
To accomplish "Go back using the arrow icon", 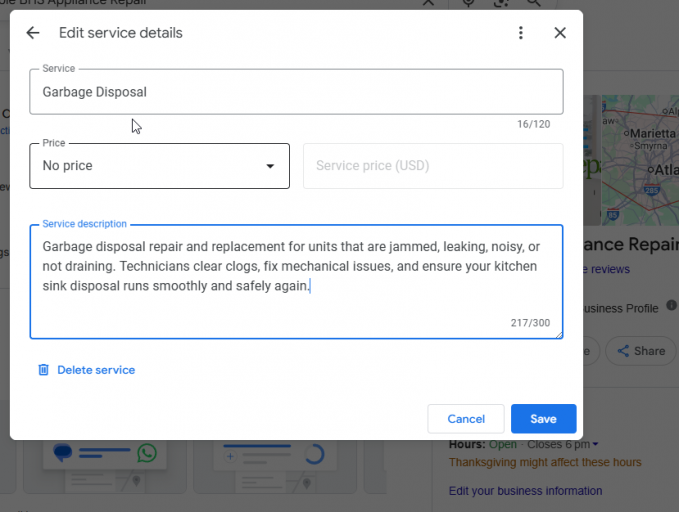I will 33,33.
